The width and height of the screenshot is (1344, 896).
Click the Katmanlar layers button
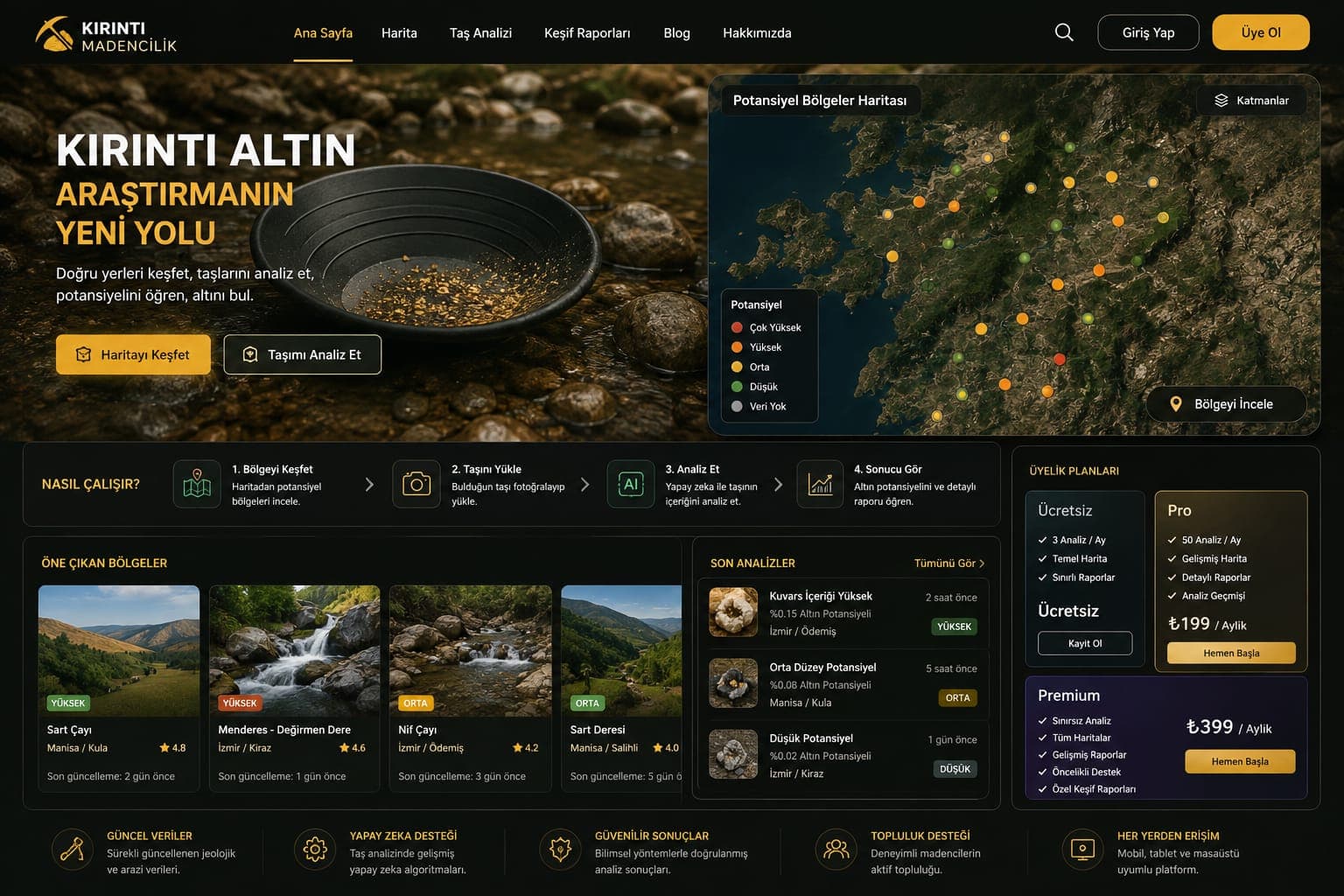pos(1251,100)
